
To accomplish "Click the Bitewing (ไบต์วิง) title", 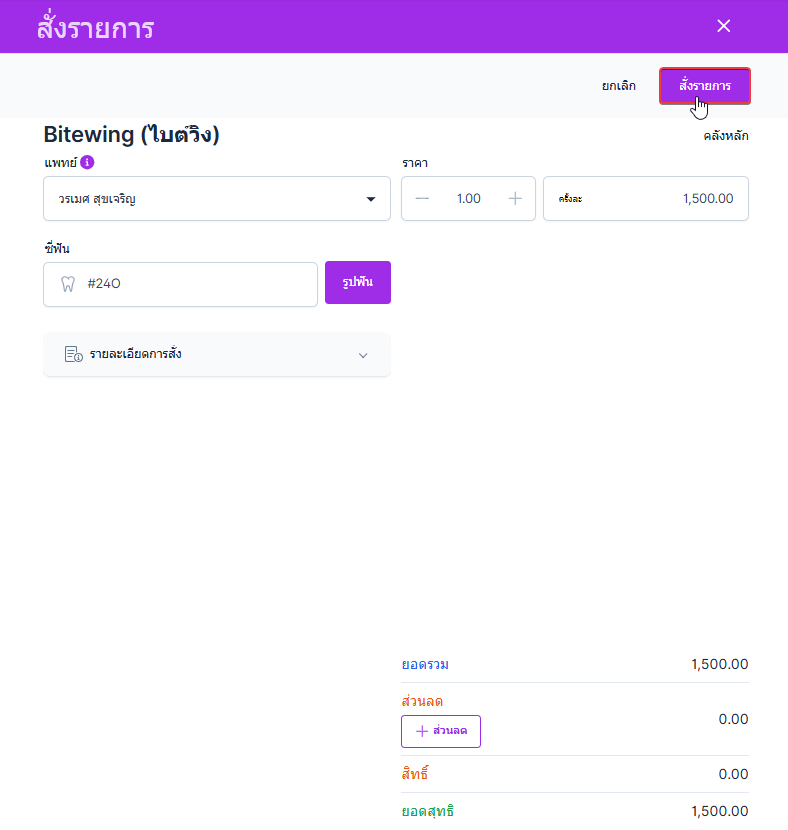I will point(131,134).
